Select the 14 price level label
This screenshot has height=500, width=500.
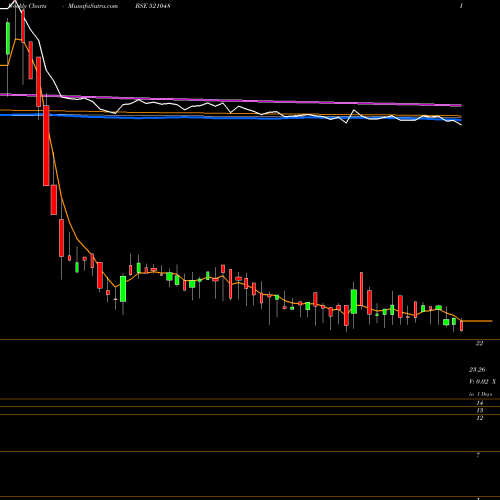click(479, 403)
